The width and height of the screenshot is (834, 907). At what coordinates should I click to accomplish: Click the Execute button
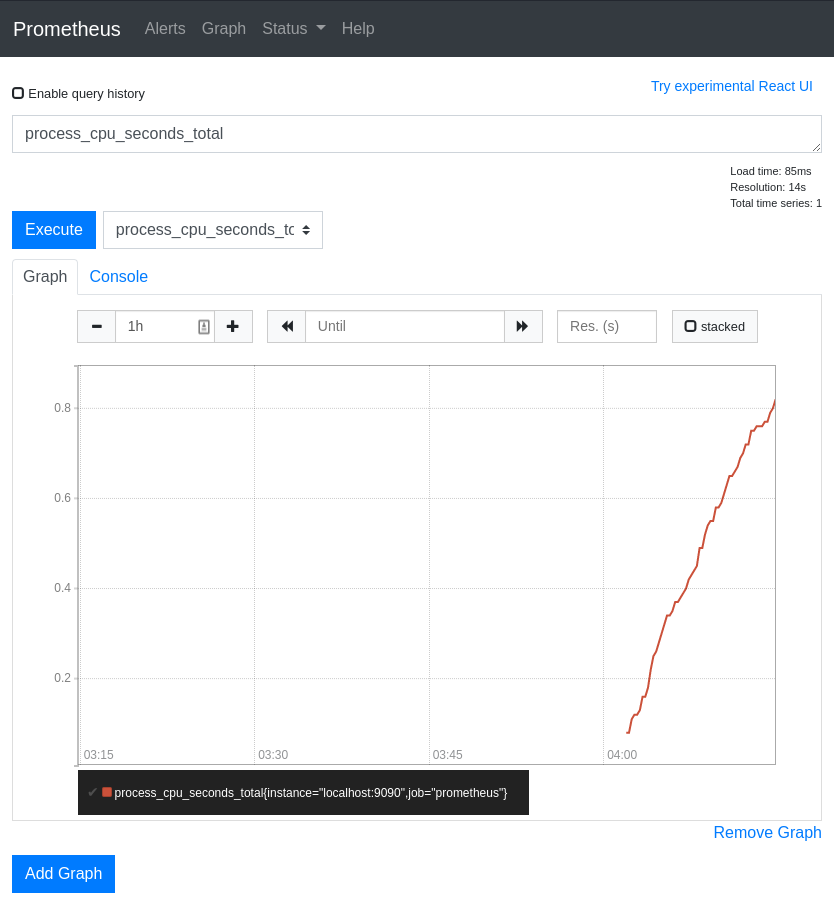pos(53,229)
